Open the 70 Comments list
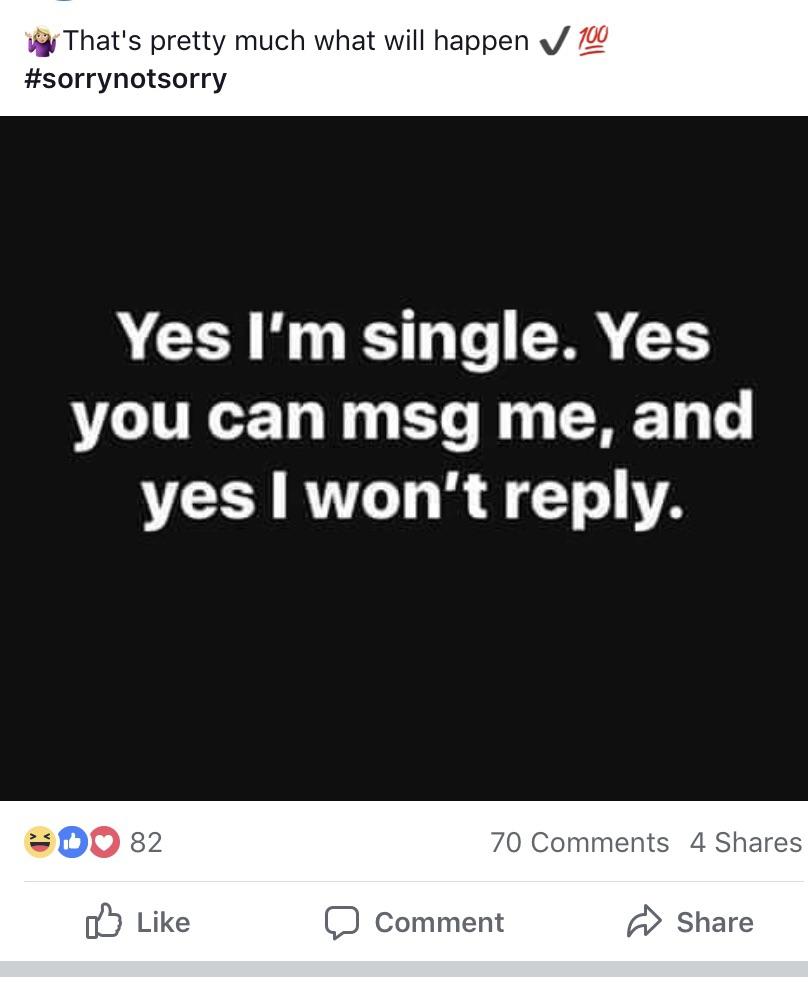 (580, 843)
